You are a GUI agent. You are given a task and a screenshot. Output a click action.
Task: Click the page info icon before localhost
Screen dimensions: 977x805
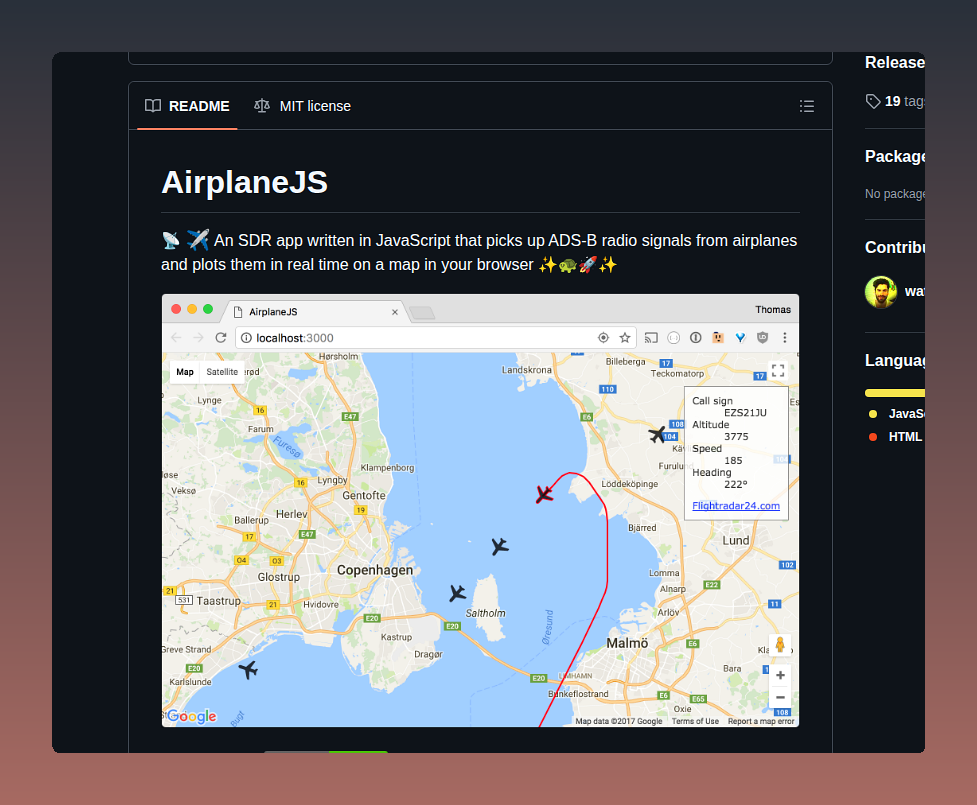pos(246,338)
